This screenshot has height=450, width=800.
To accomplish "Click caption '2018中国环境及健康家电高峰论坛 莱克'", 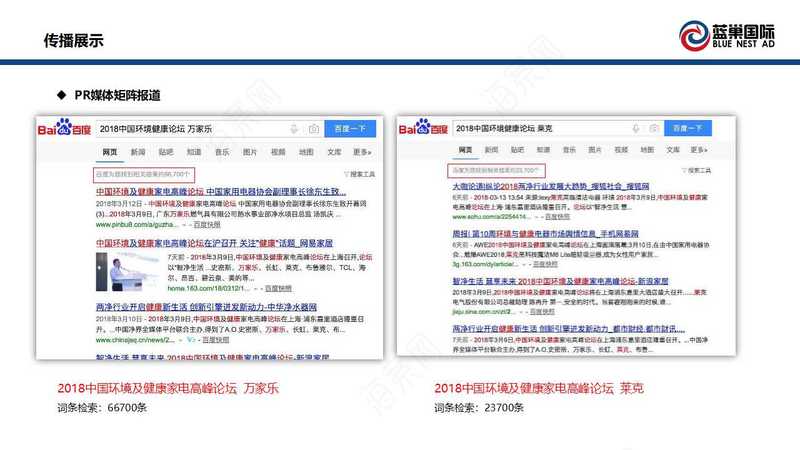I will click(539, 388).
